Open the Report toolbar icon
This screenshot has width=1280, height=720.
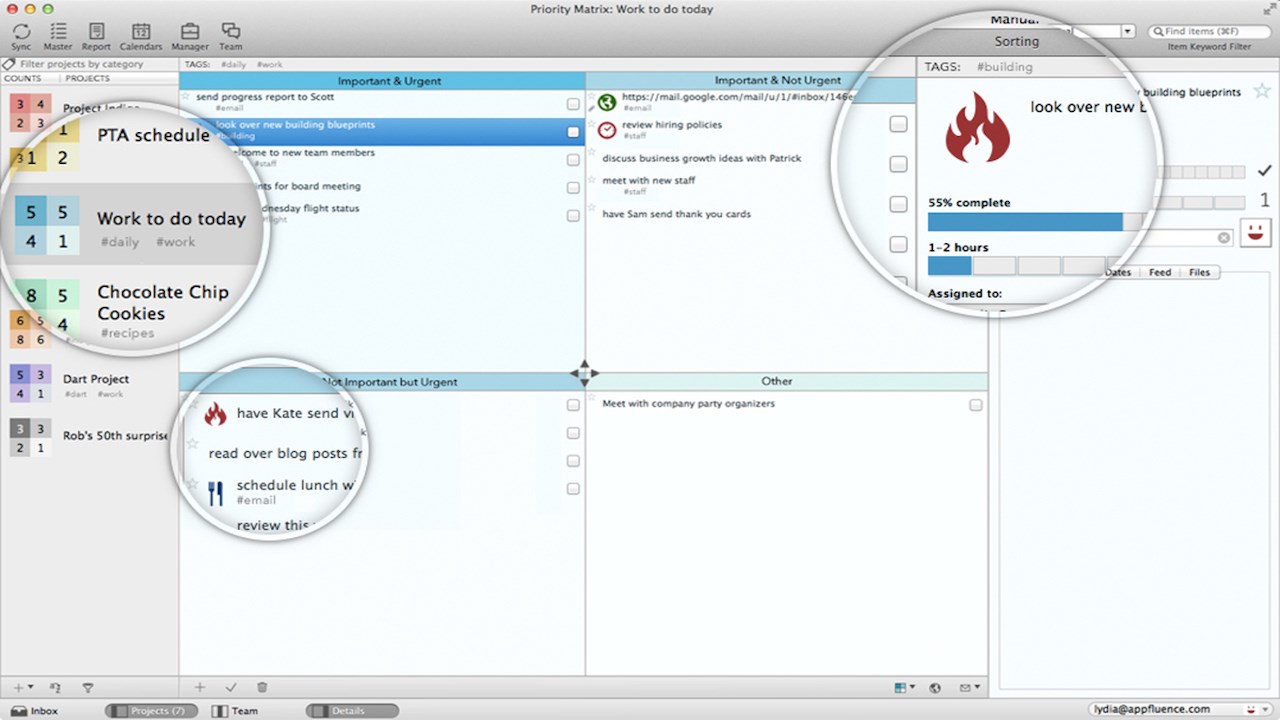coord(96,31)
